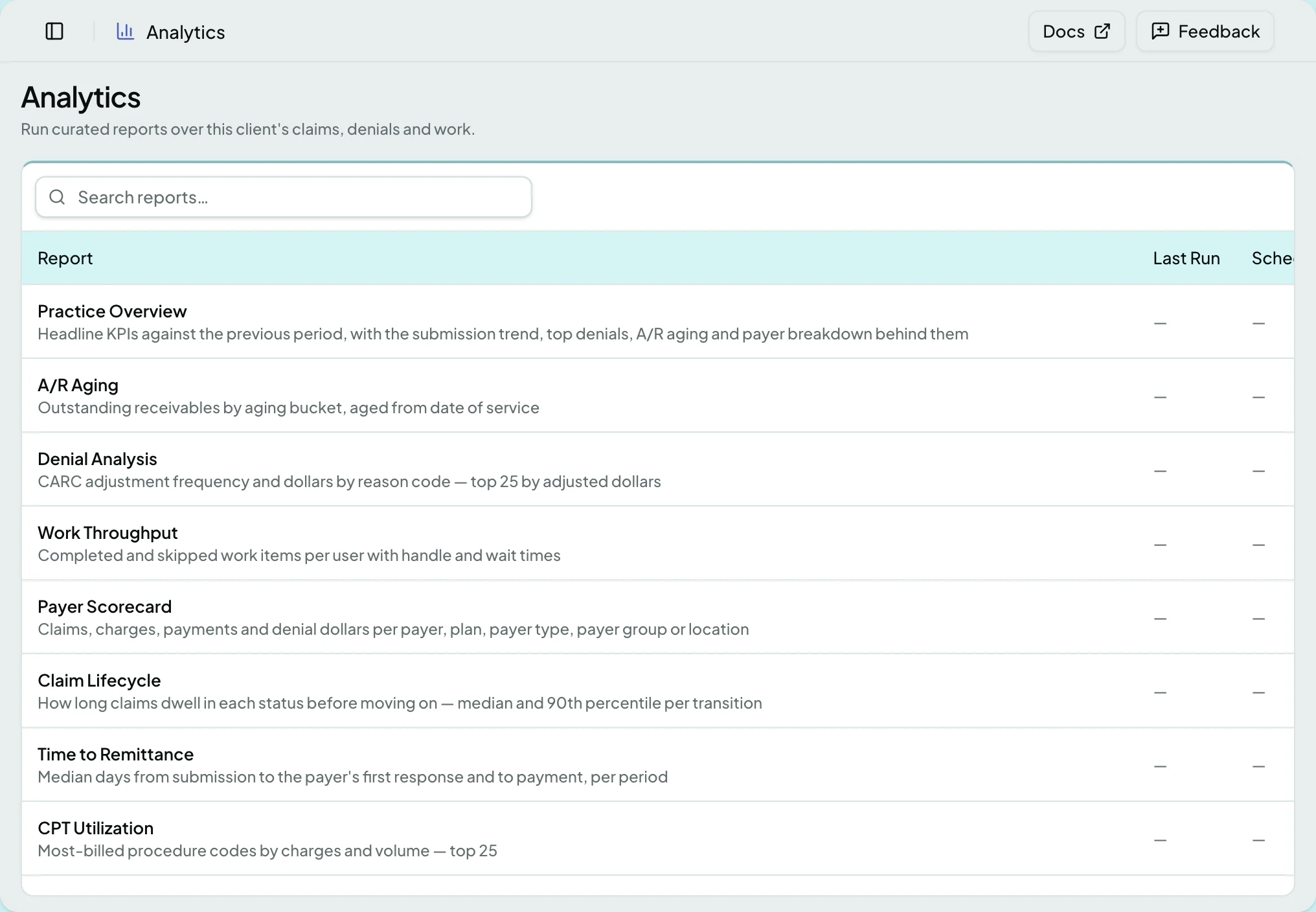Click Last Run dash for CPT Utilization
Viewport: 1316px width, 912px height.
point(1160,839)
